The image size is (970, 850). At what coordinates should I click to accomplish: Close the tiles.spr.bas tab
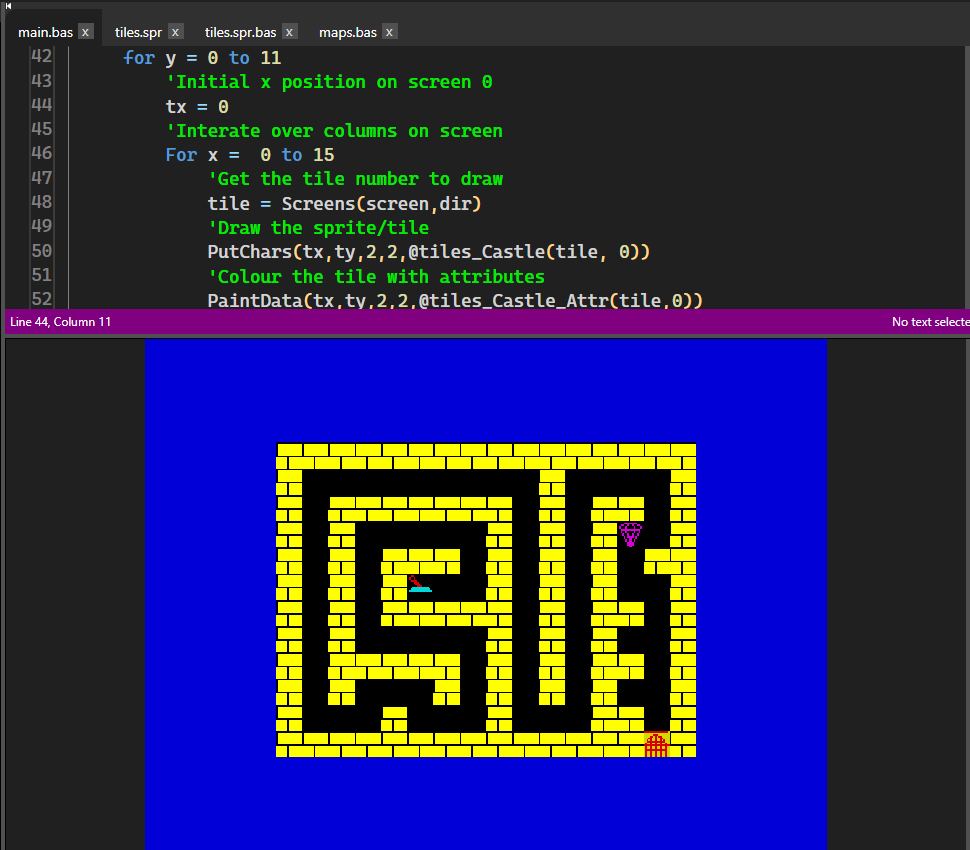click(289, 33)
